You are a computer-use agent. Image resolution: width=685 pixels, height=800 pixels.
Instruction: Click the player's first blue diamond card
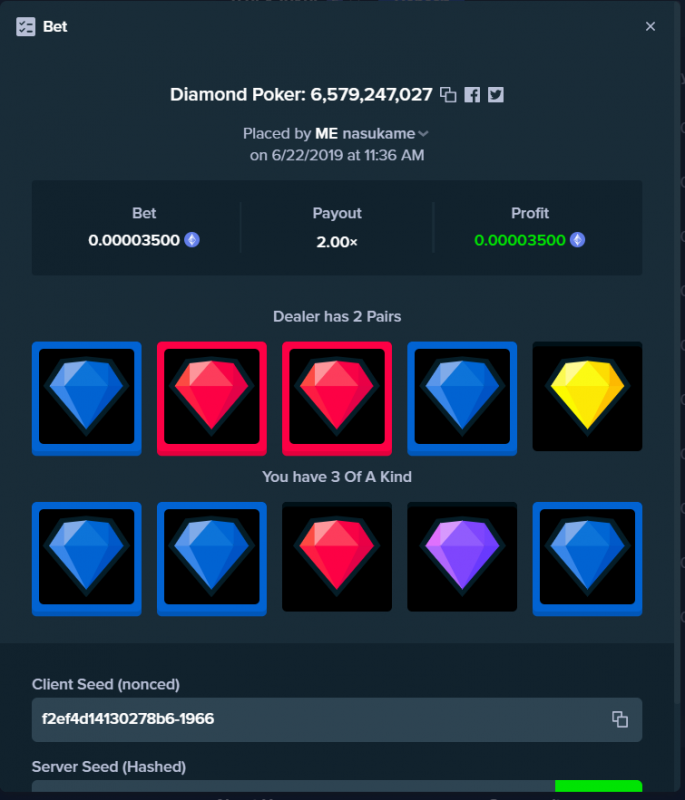pos(87,559)
